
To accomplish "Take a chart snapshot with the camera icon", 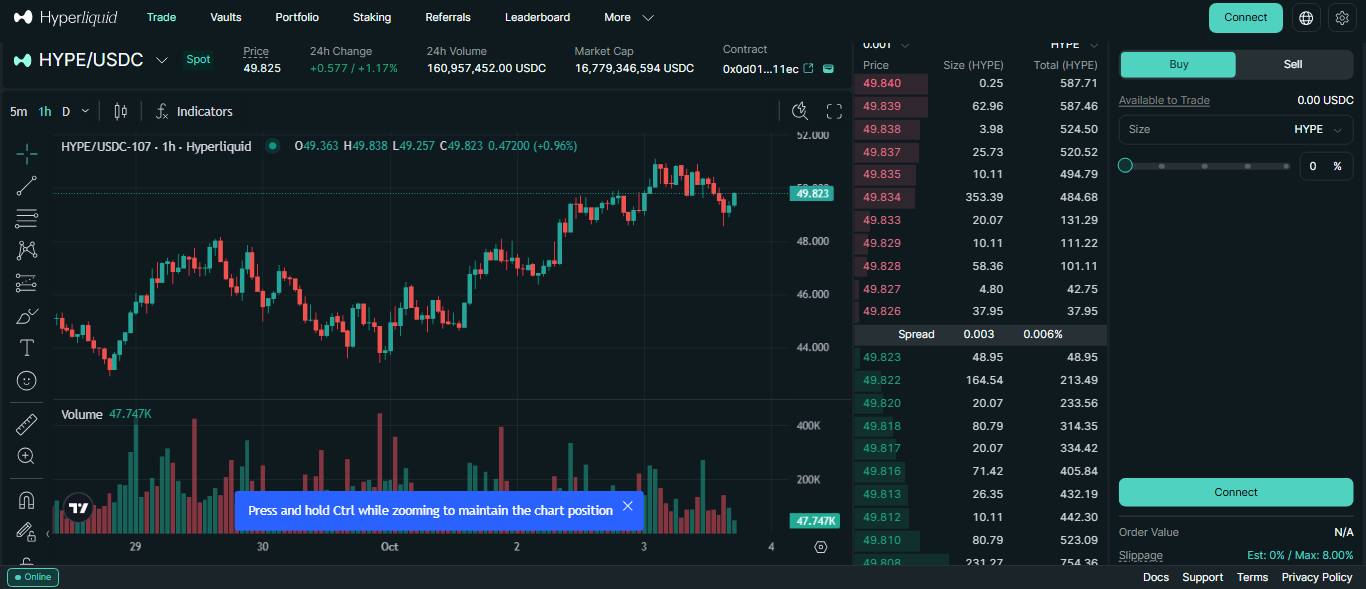I will click(800, 111).
